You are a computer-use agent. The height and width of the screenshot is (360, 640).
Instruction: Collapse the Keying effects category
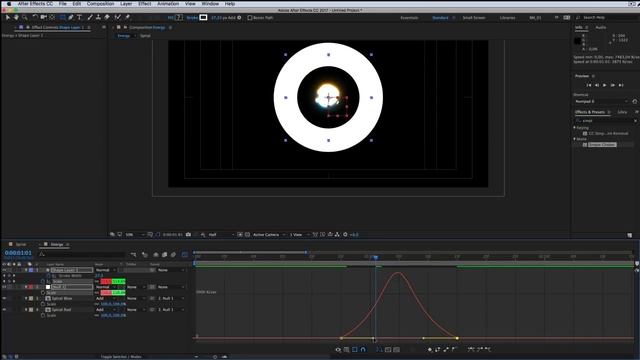575,128
